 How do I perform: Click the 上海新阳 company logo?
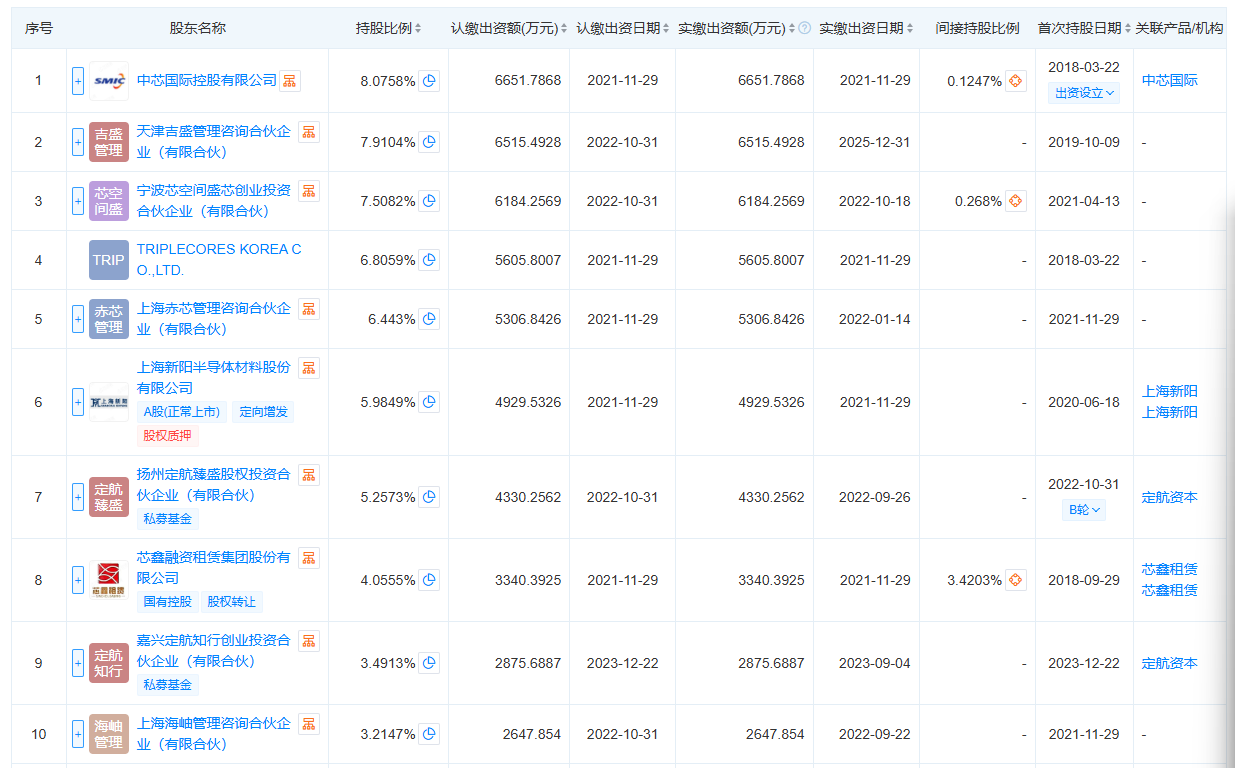[x=109, y=402]
